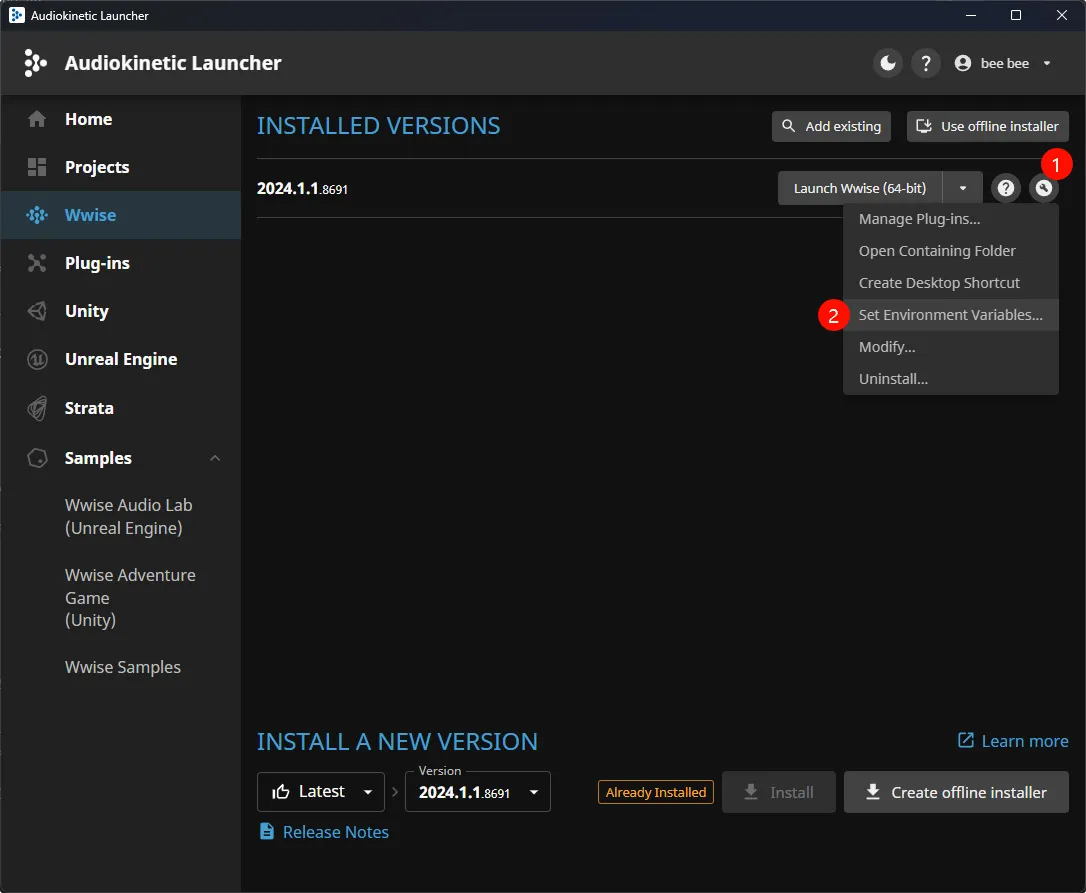Click the wrench icon for version 2024.1.1
The width and height of the screenshot is (1086, 893).
[x=1043, y=188]
